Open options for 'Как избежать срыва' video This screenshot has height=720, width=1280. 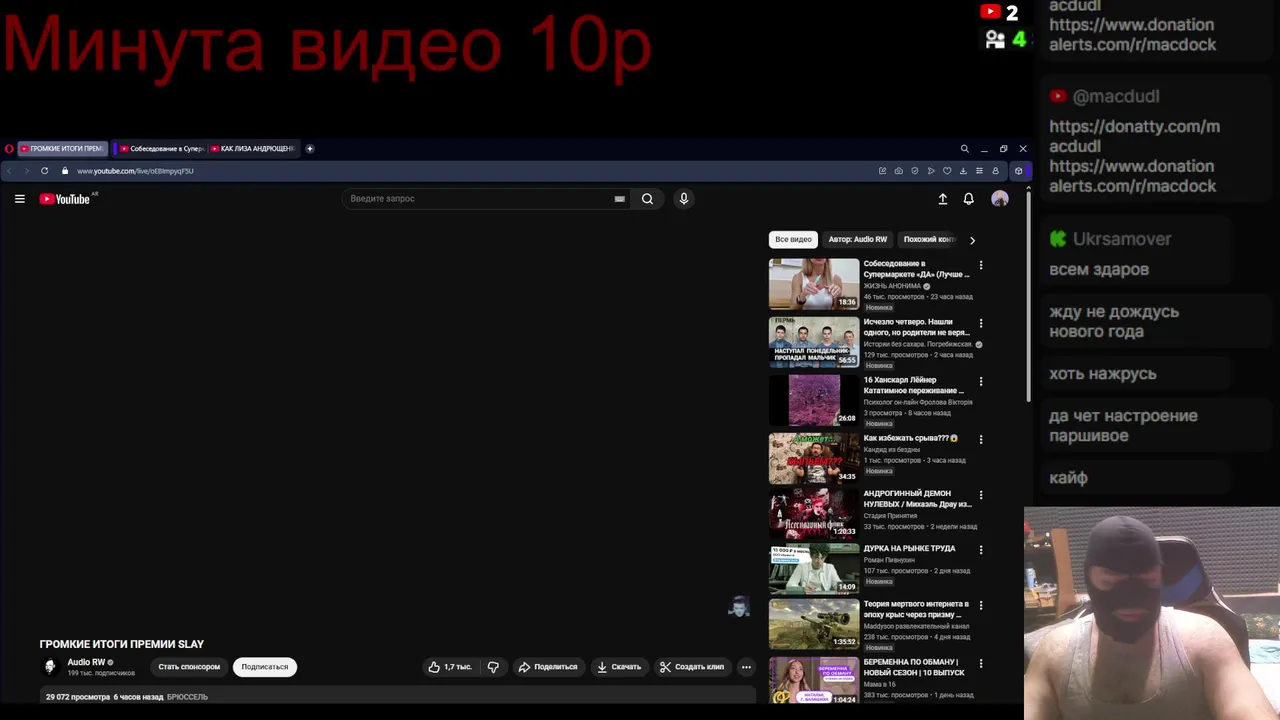980,439
